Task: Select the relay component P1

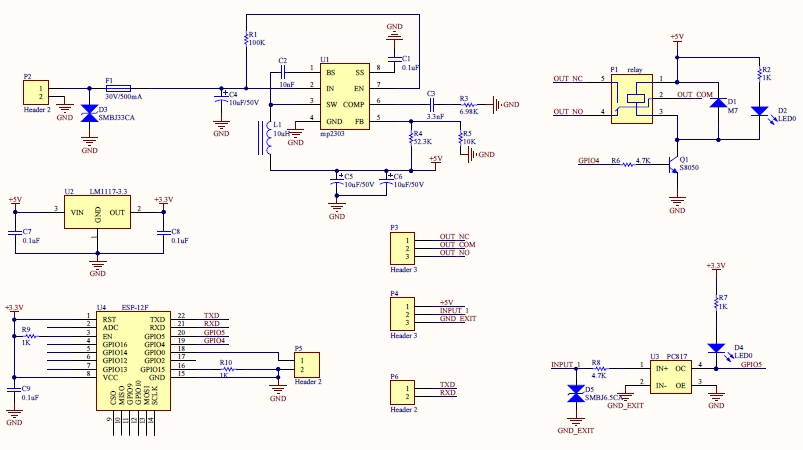Action: tap(634, 96)
